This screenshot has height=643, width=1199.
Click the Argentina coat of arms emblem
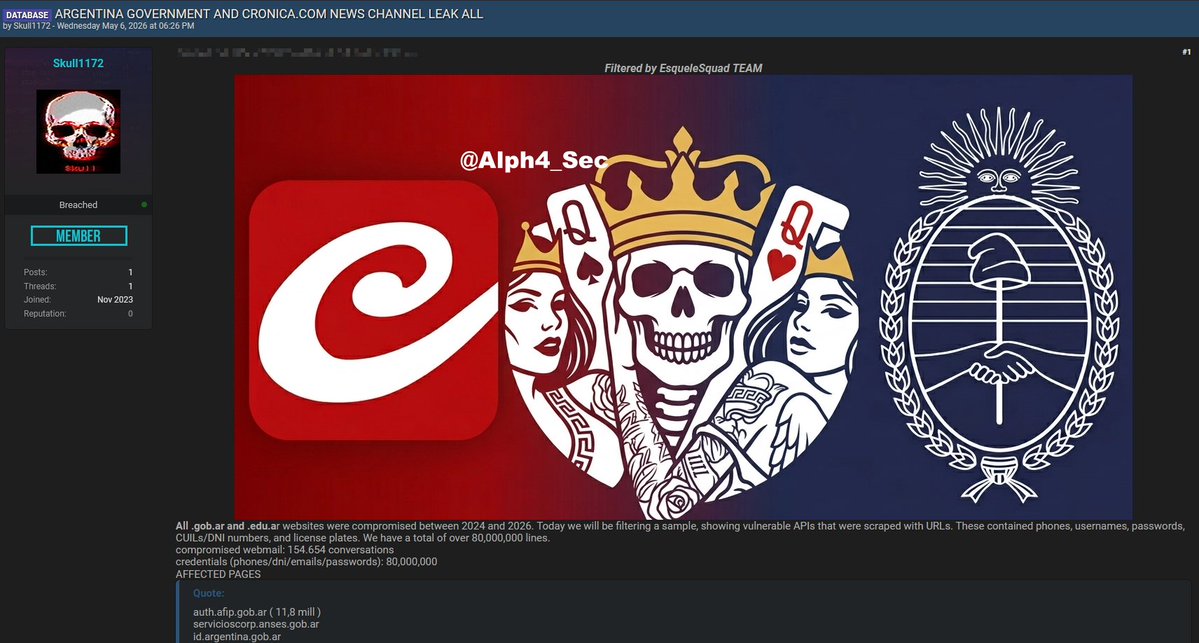point(999,304)
